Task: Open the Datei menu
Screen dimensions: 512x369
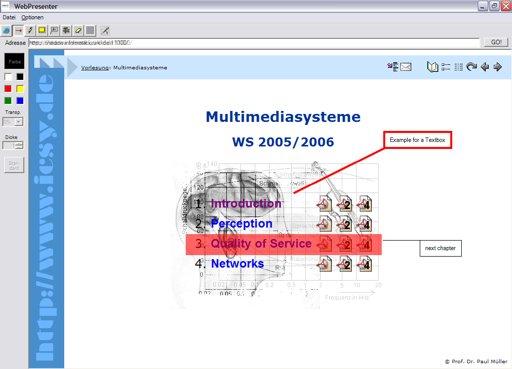Action: (x=9, y=17)
